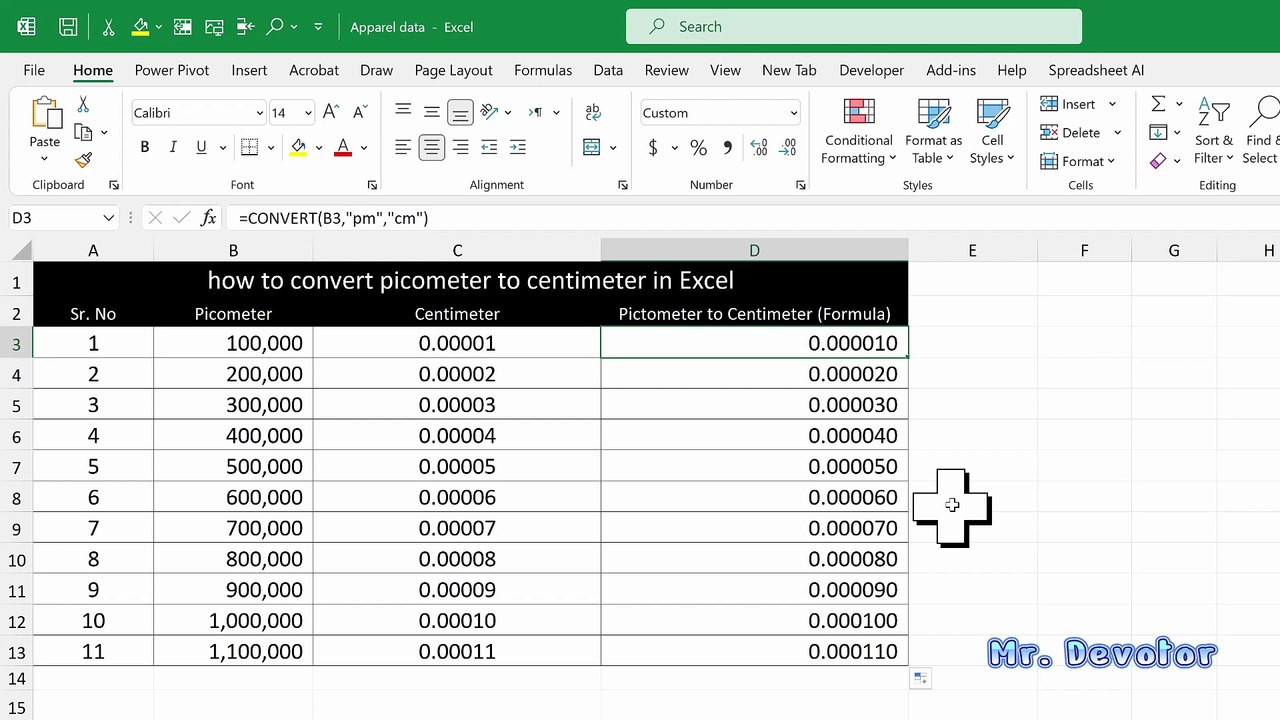Open the font size 14 dropdown
Viewport: 1280px width, 720px height.
coord(308,113)
